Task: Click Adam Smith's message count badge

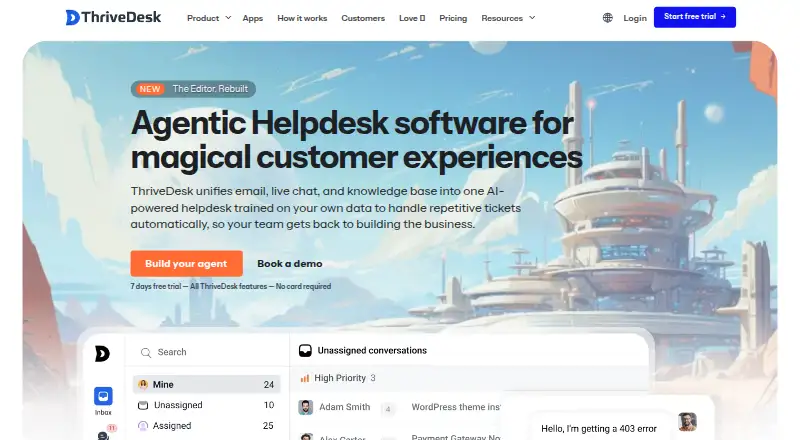Action: [x=388, y=408]
